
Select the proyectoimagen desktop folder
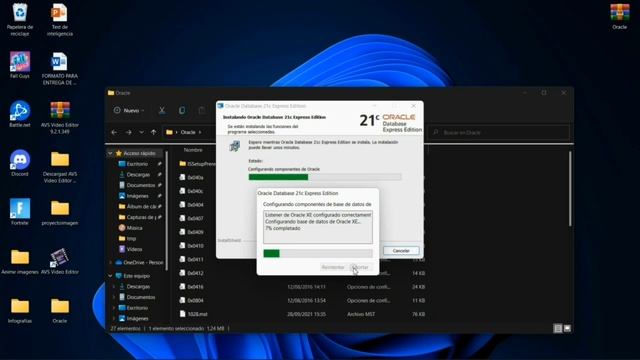[60, 212]
